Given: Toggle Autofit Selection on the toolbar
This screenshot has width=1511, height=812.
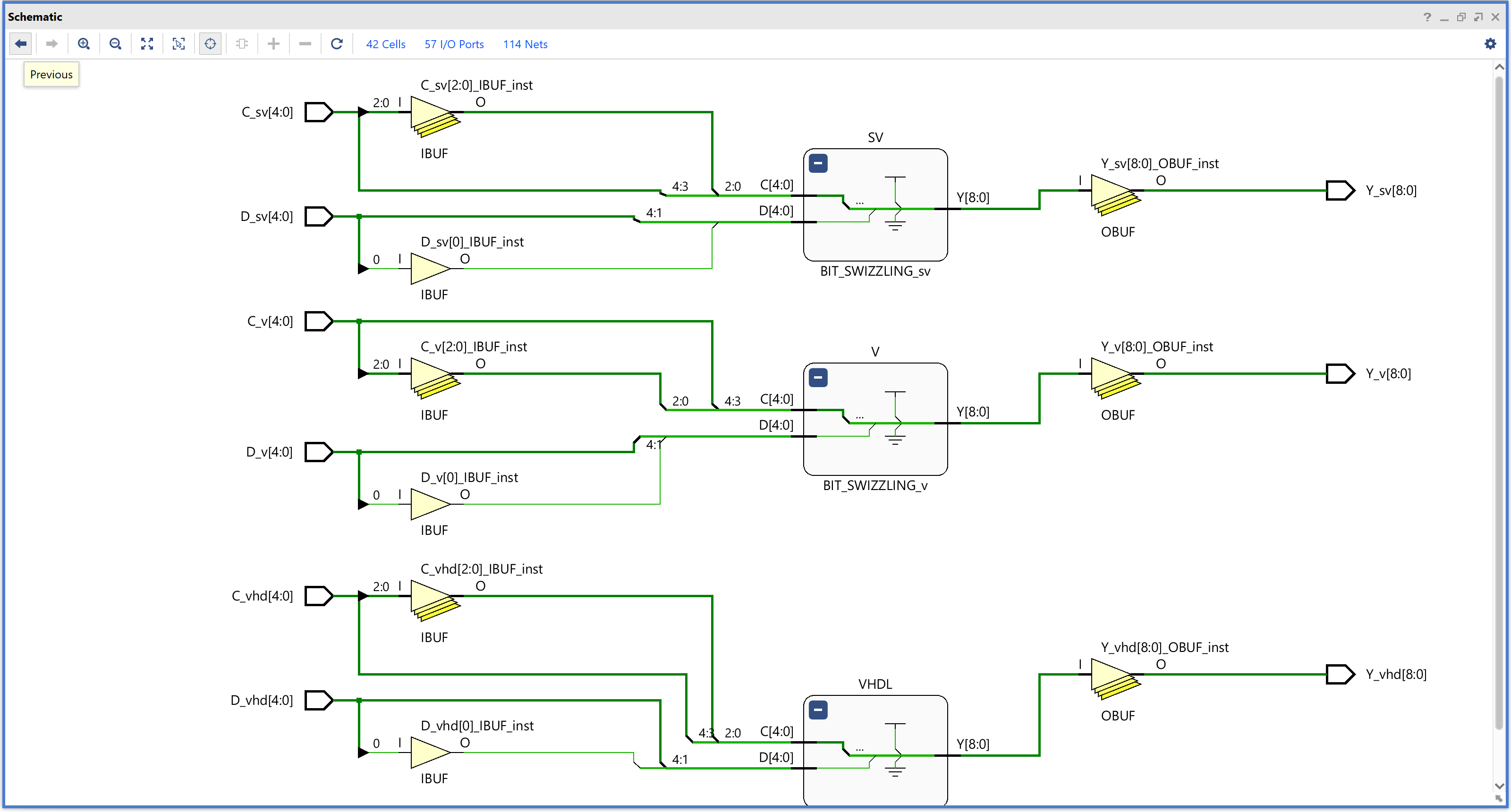Looking at the screenshot, I should tap(210, 44).
